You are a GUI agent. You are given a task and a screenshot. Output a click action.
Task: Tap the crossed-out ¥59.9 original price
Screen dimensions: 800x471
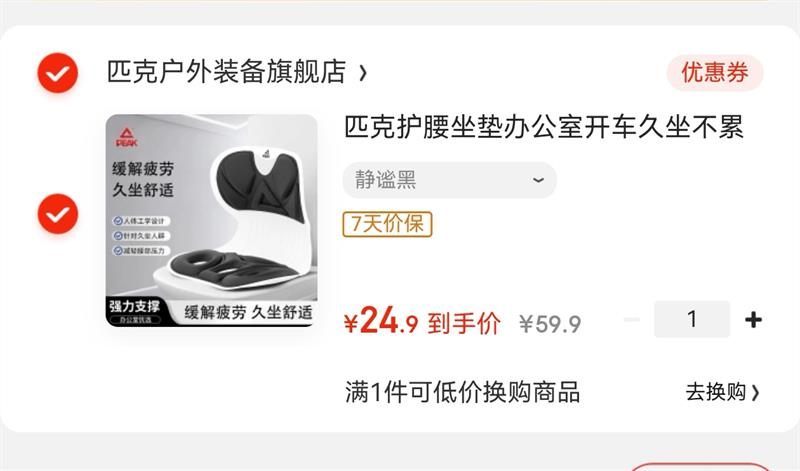tap(550, 324)
